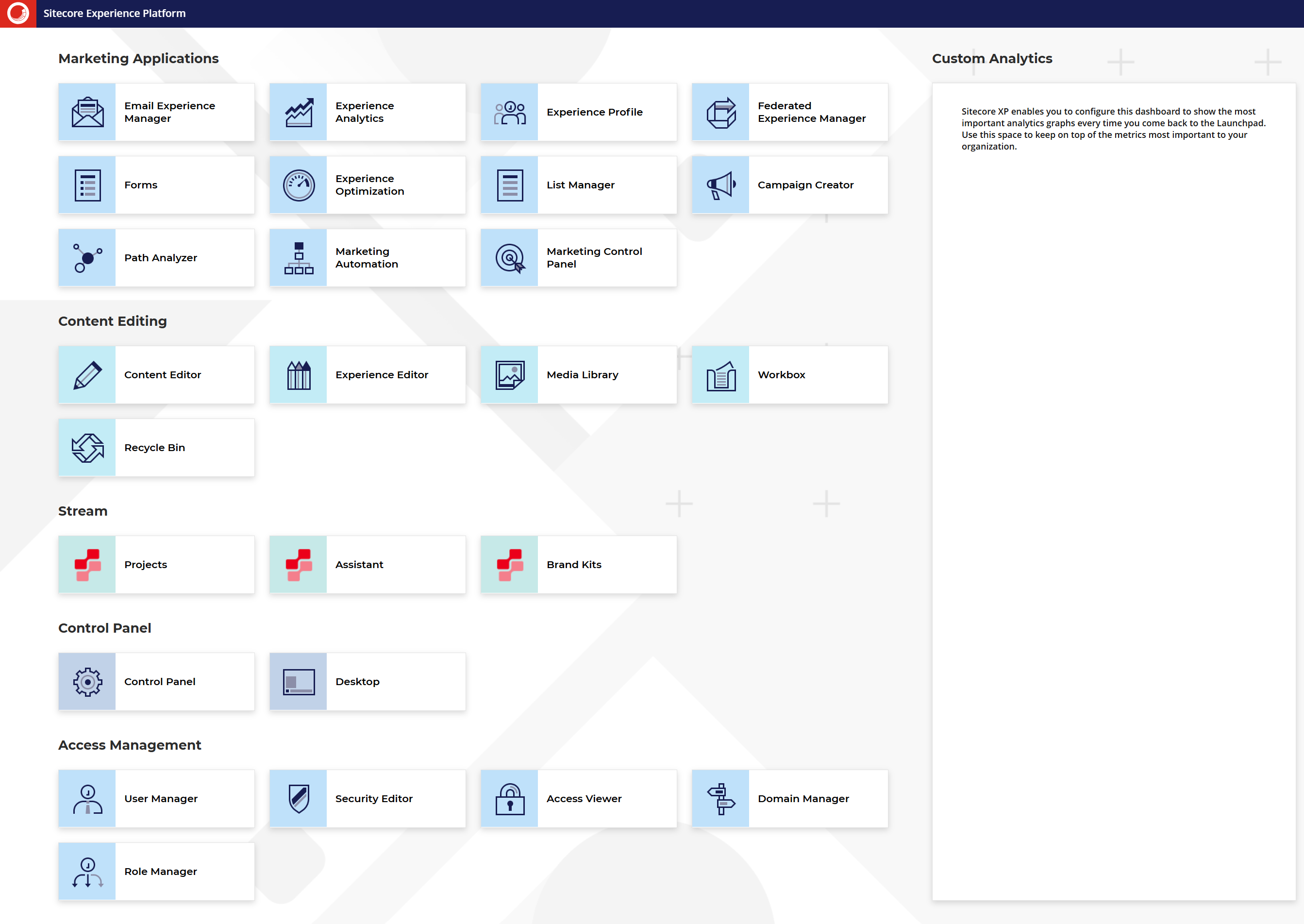The image size is (1304, 924).
Task: Click the Media Library picture icon
Action: (x=509, y=374)
